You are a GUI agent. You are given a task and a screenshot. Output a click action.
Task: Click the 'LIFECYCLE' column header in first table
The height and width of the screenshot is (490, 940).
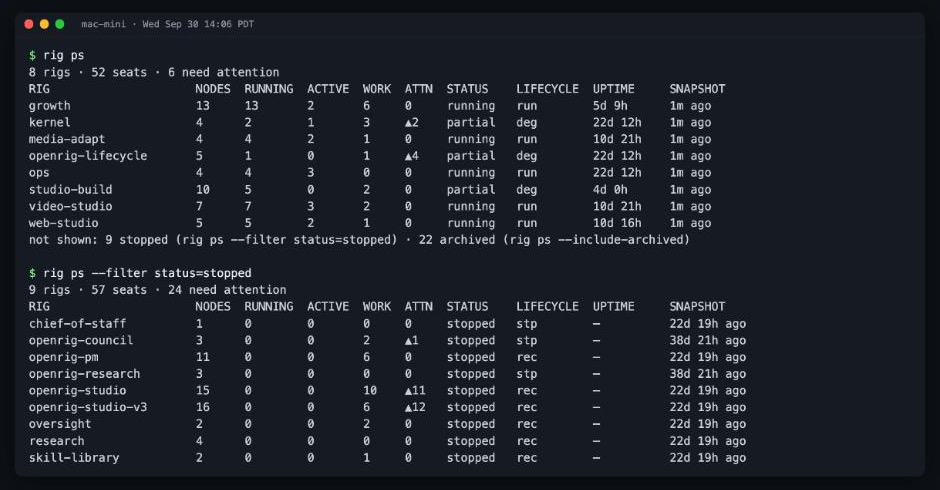(548, 89)
